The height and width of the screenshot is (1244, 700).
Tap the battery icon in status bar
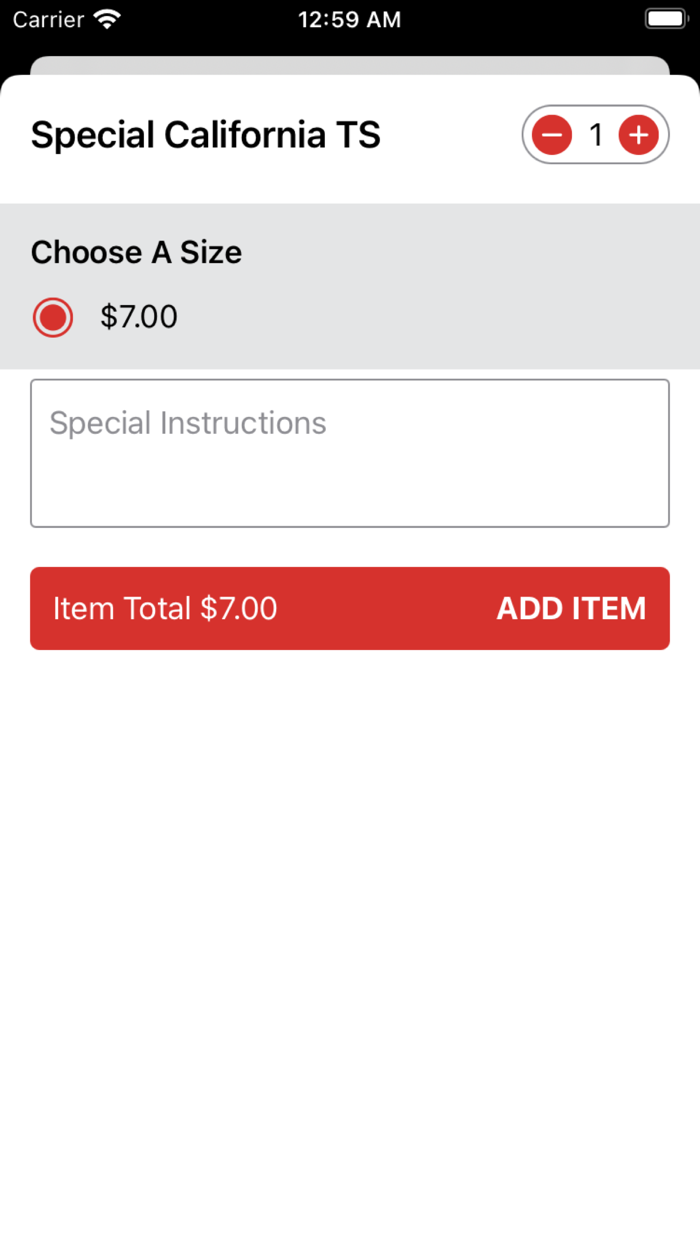tap(665, 19)
